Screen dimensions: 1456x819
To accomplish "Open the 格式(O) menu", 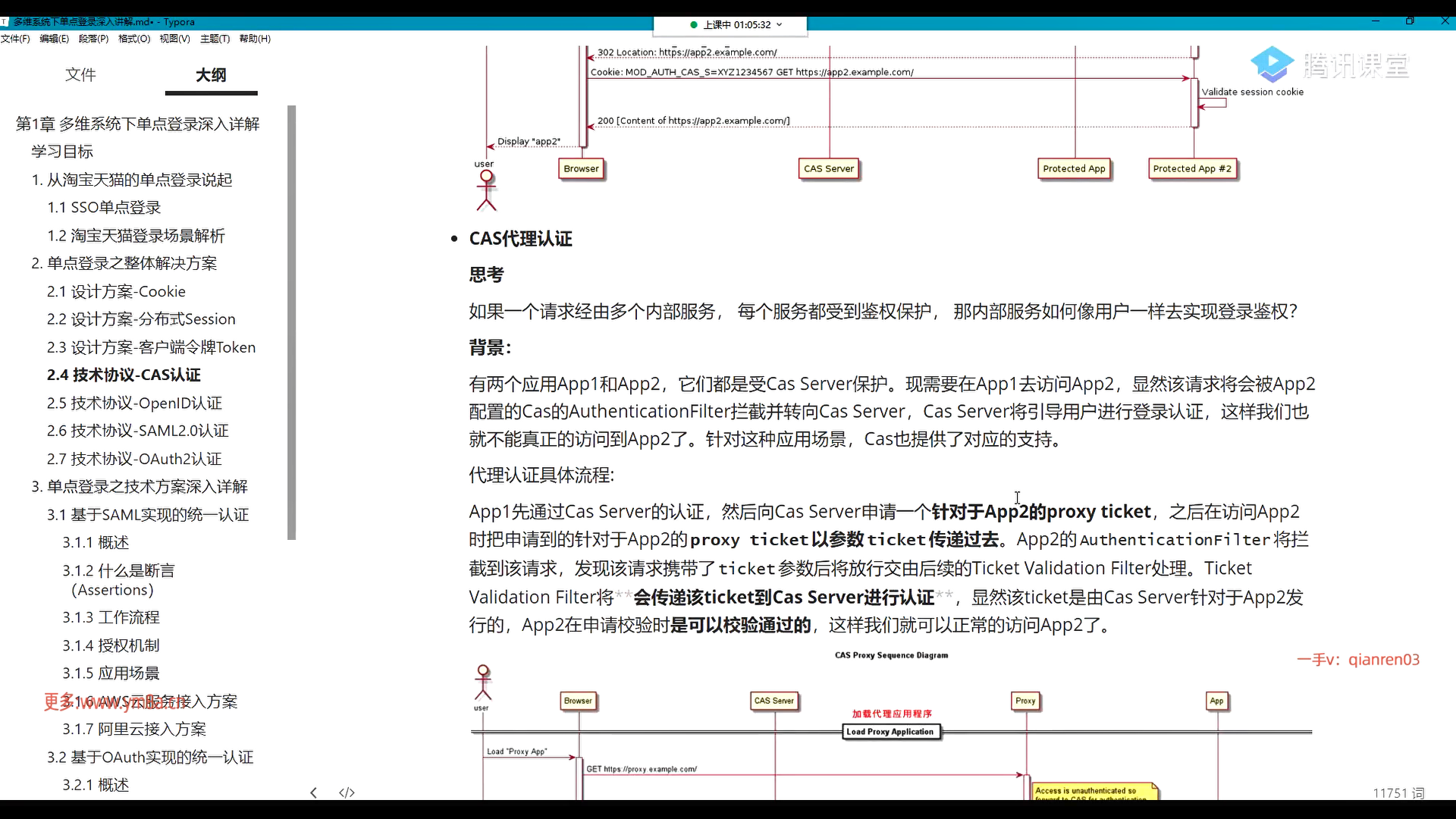I will pyautogui.click(x=134, y=39).
